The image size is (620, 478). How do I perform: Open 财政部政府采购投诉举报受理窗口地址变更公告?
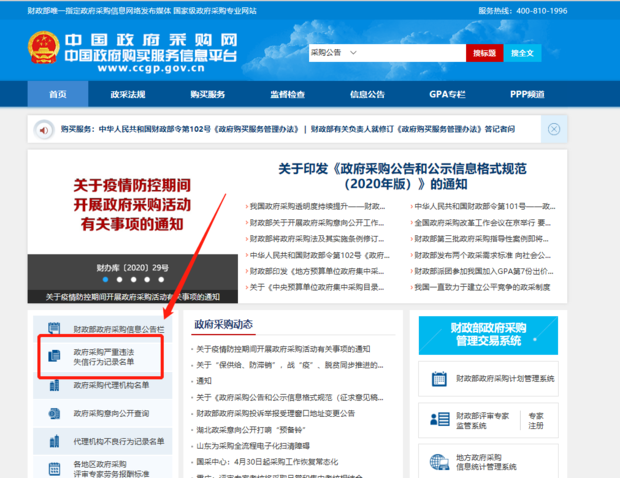(276, 414)
